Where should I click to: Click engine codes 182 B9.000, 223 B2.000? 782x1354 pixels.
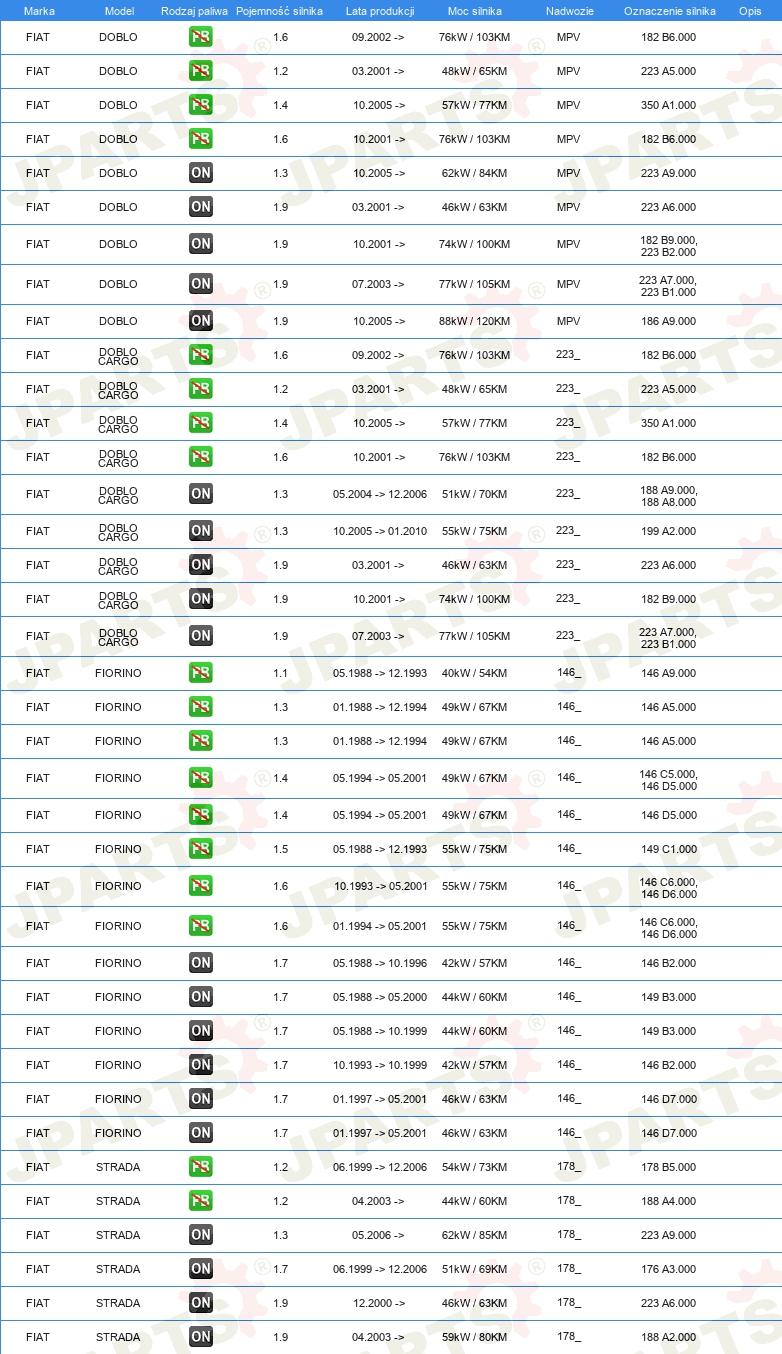[669, 246]
